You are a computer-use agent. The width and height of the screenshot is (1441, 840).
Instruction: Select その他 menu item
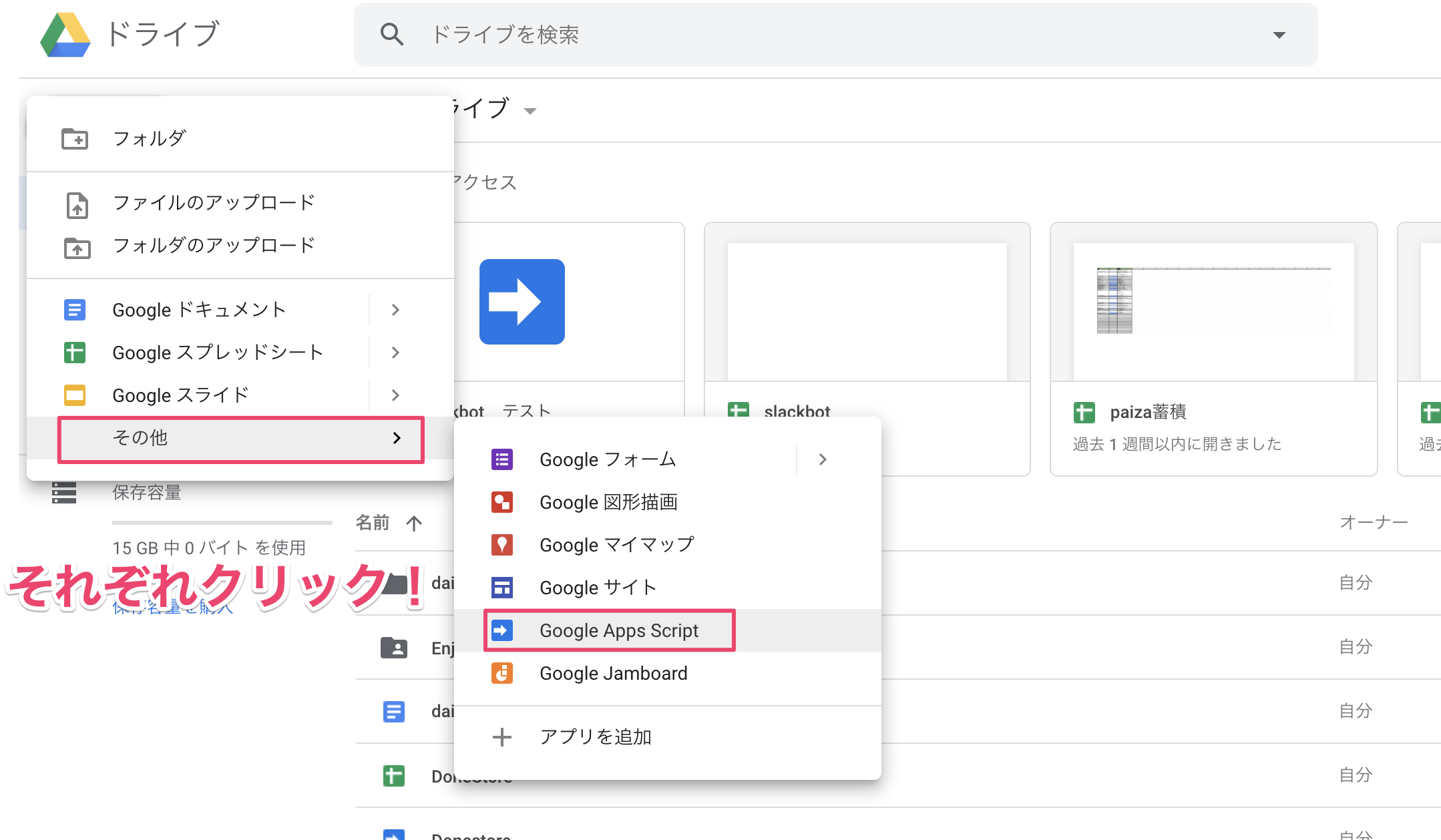(240, 438)
